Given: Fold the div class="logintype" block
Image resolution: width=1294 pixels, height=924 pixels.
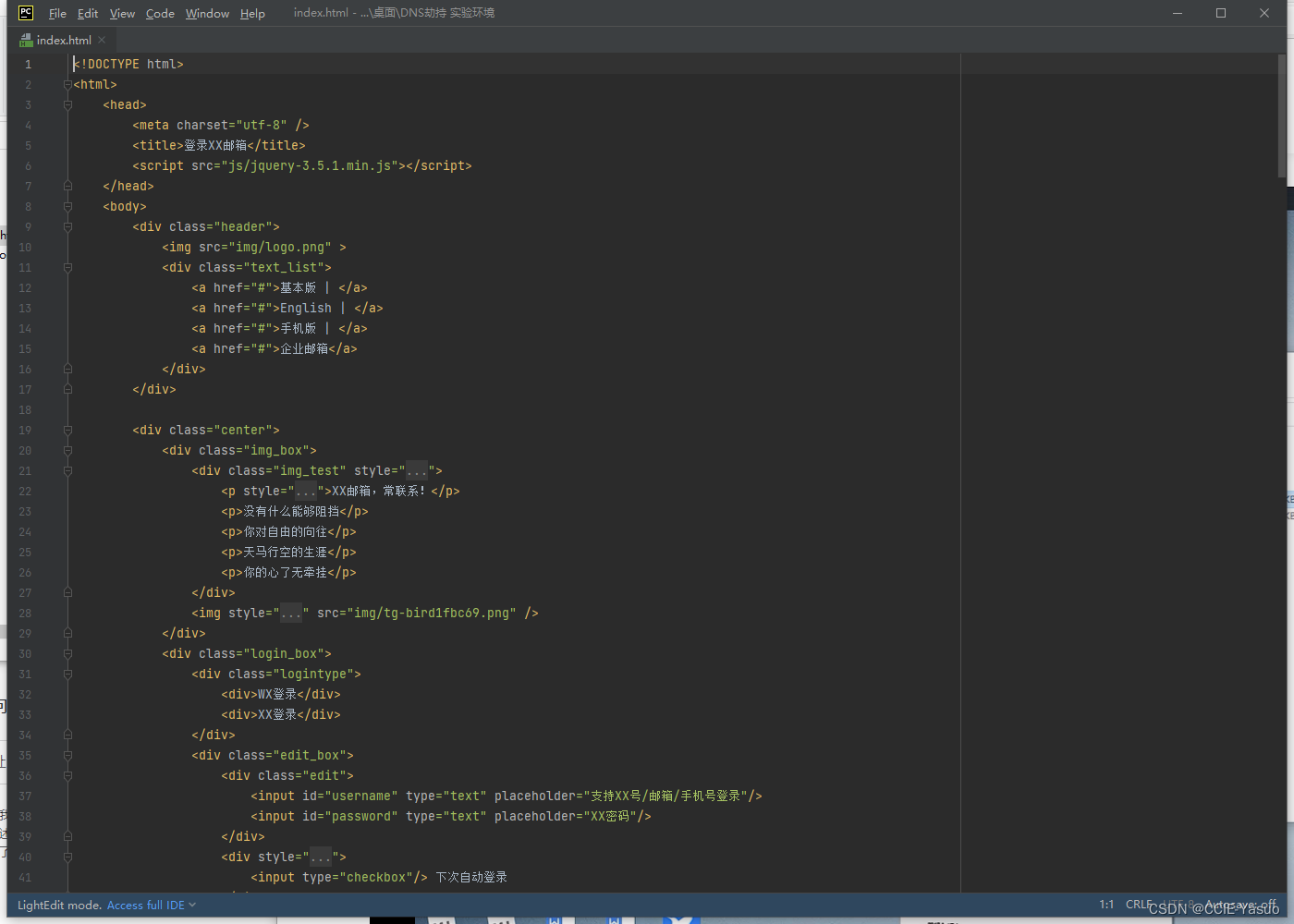Looking at the screenshot, I should (67, 674).
